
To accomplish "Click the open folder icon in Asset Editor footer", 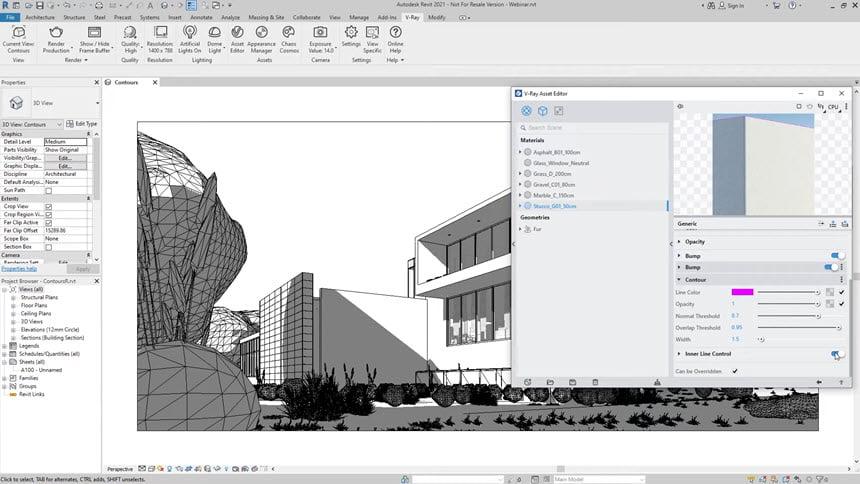I will pos(550,382).
